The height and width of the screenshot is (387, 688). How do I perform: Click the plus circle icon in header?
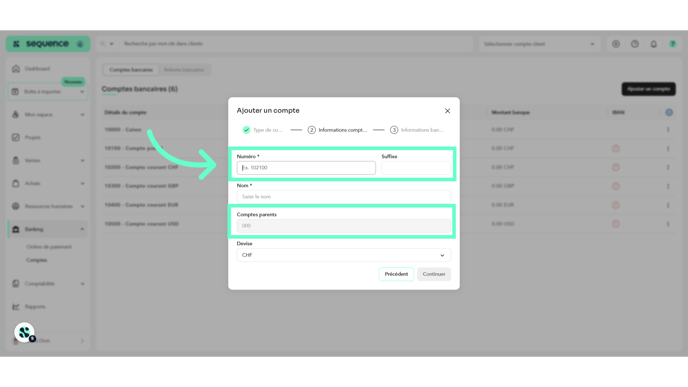coord(616,44)
